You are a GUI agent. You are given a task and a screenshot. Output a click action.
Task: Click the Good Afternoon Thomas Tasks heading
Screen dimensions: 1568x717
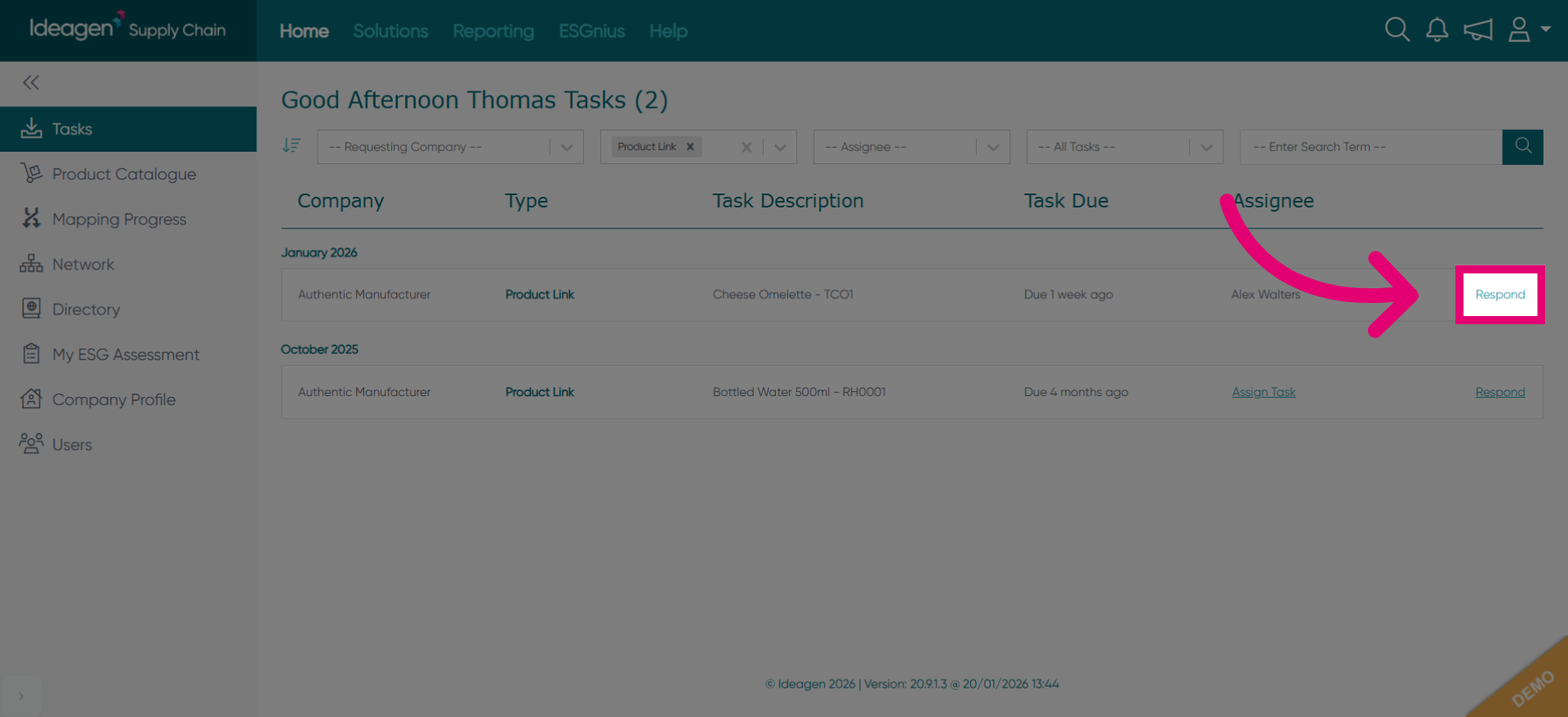coord(474,100)
